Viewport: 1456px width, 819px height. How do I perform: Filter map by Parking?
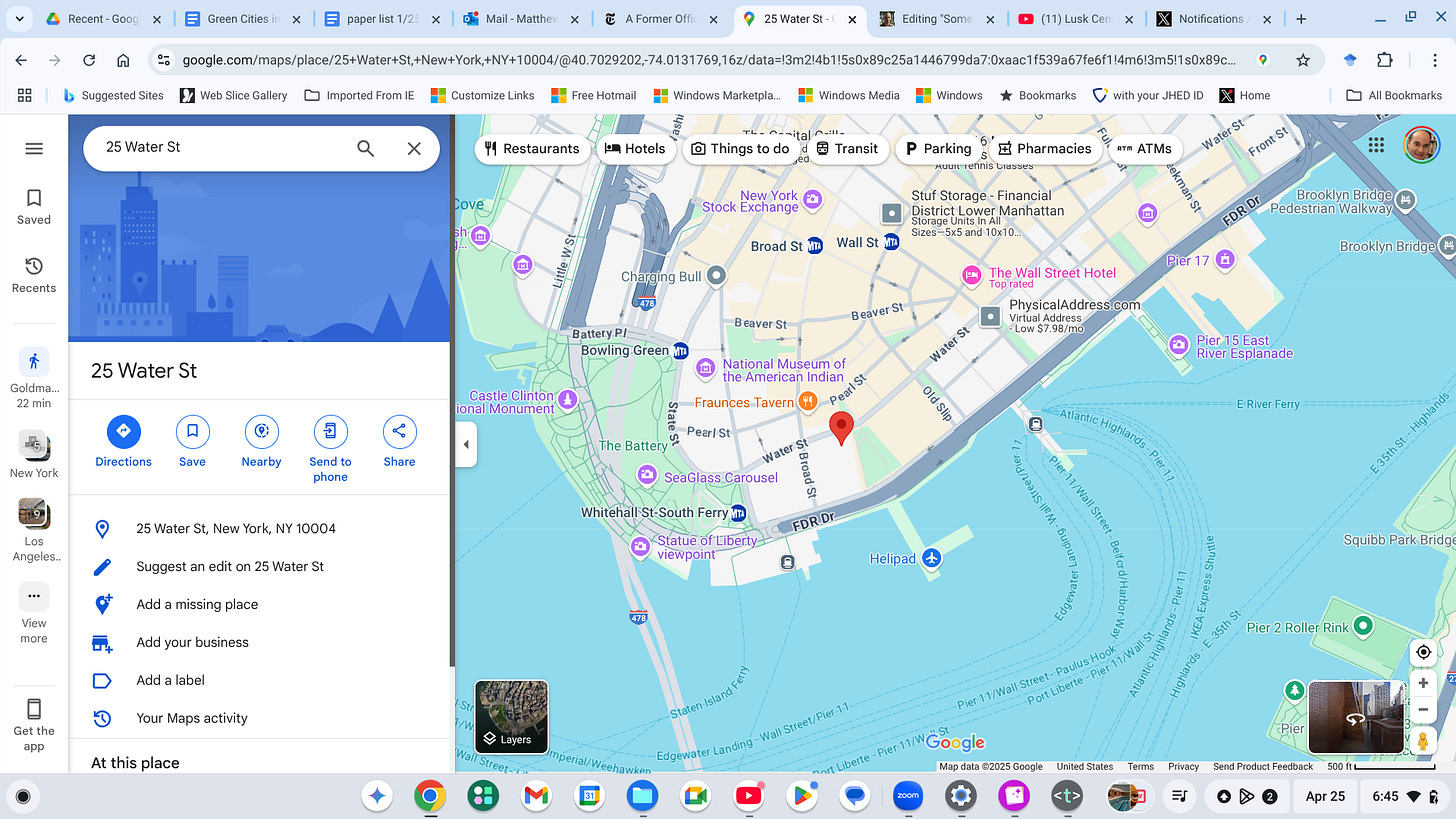pyautogui.click(x=937, y=148)
